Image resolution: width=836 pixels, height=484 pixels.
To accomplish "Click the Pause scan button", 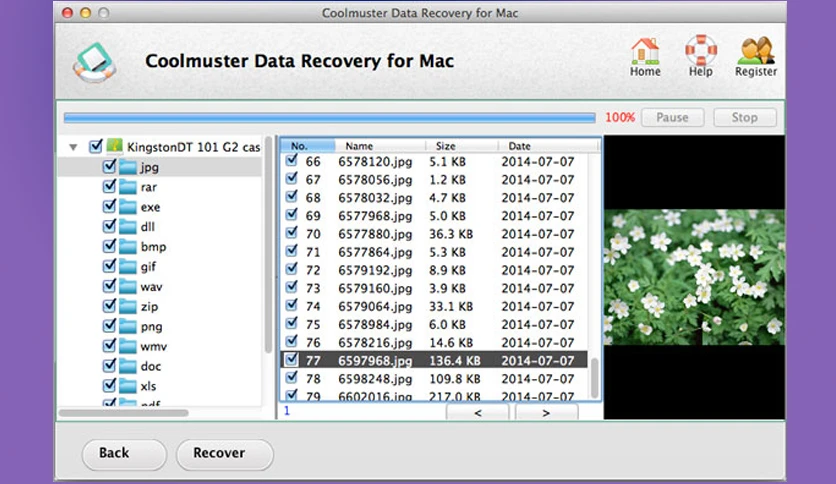I will [x=672, y=117].
